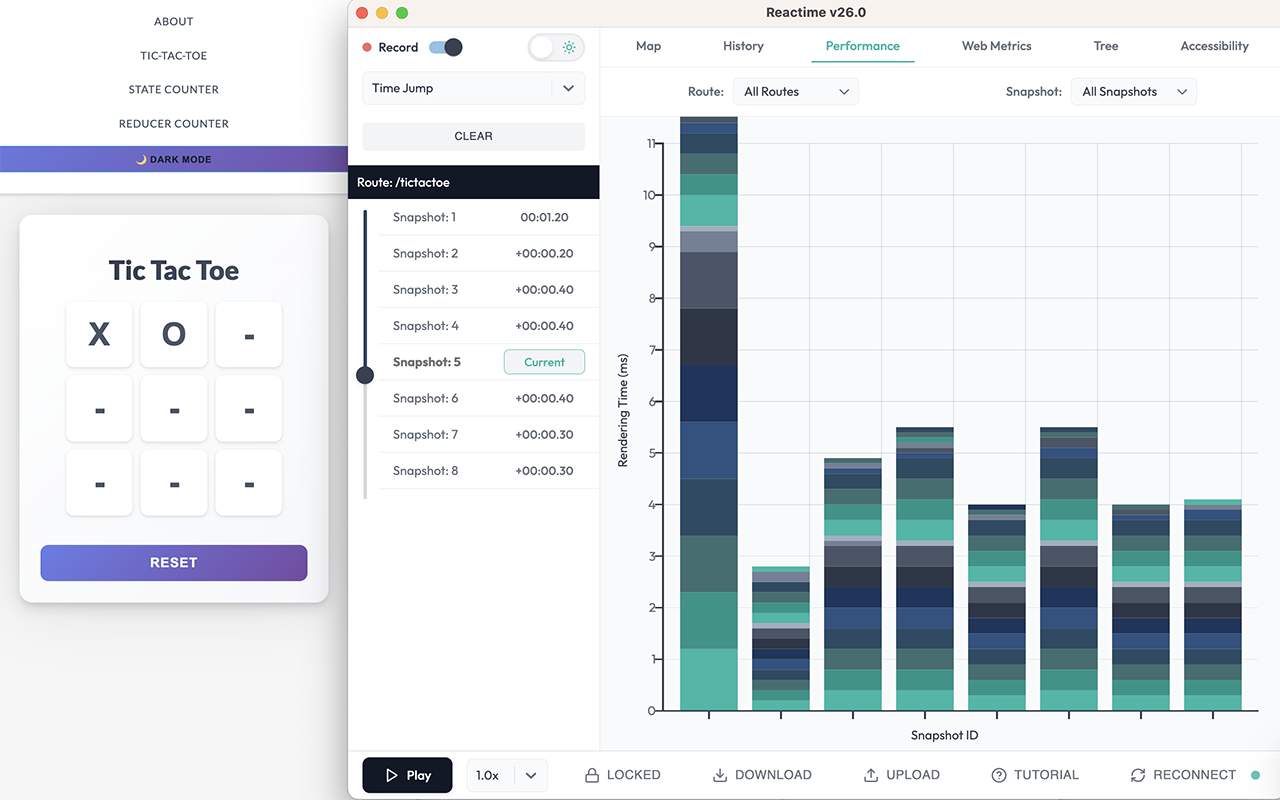
Task: Go to the Accessibility tab
Action: pyautogui.click(x=1215, y=46)
